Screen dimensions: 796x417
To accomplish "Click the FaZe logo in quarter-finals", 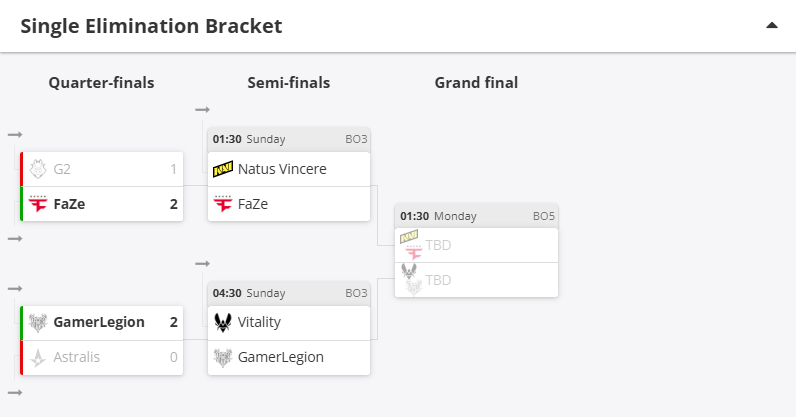I will point(38,204).
